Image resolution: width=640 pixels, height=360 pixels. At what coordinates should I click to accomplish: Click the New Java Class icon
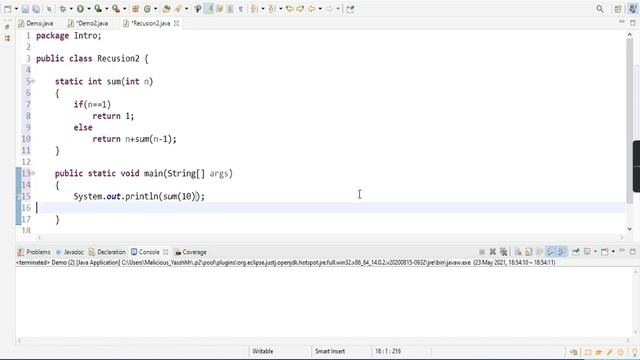(x=147, y=9)
